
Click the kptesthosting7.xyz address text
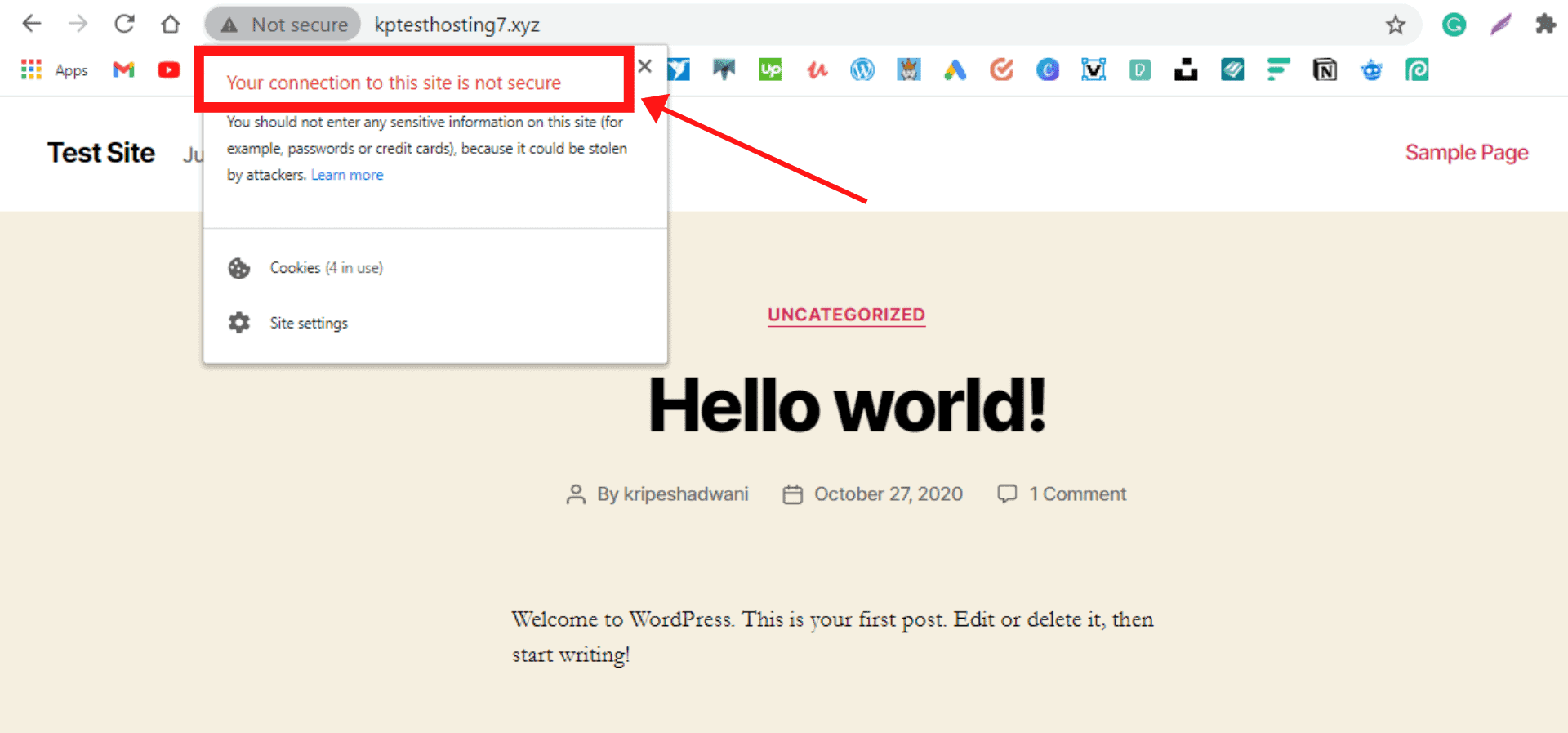point(457,25)
